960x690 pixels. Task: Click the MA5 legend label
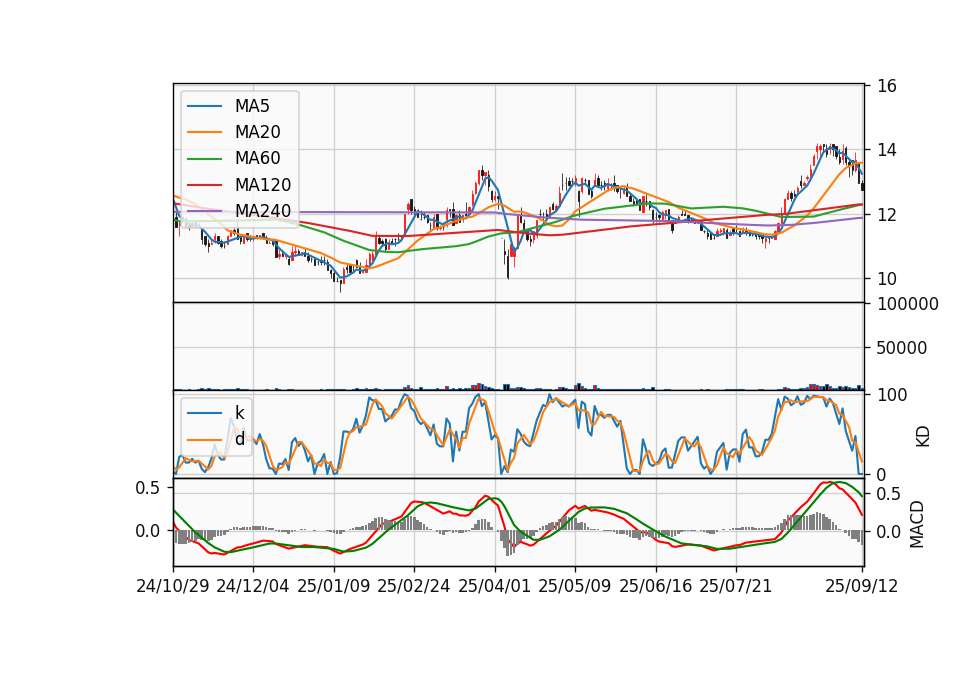(252, 106)
